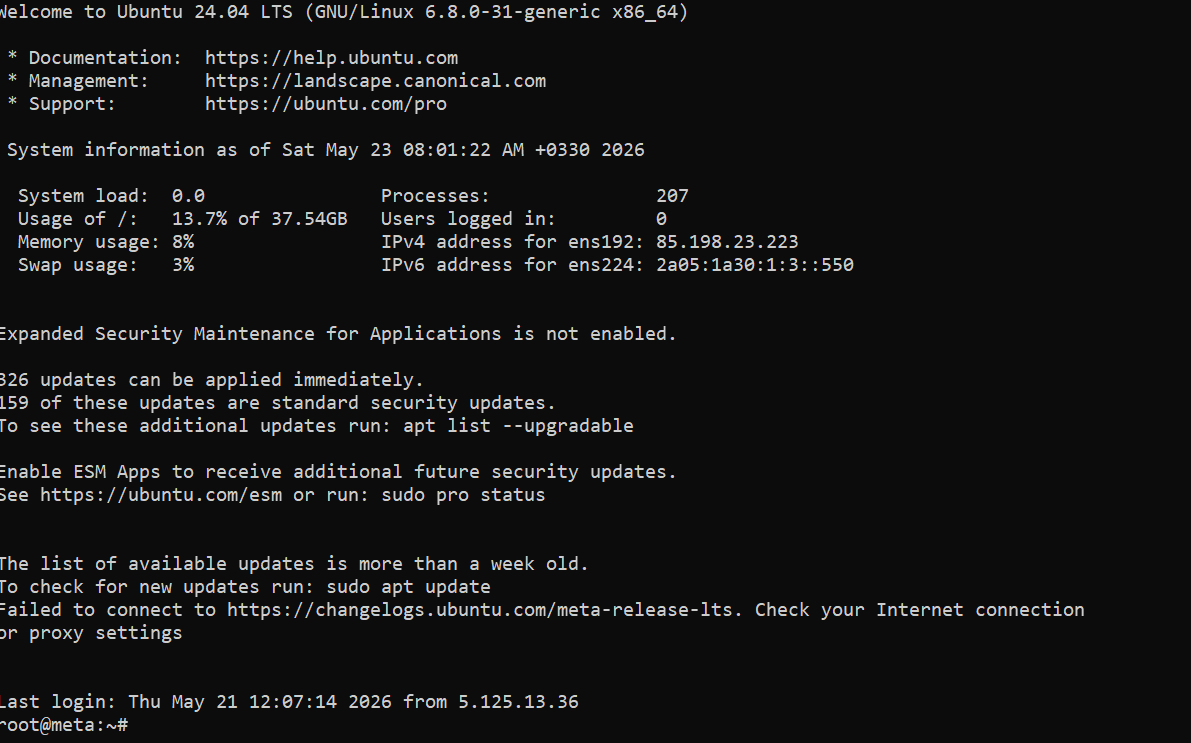Click the root@meta shell prompt
This screenshot has width=1191, height=743.
click(x=64, y=725)
